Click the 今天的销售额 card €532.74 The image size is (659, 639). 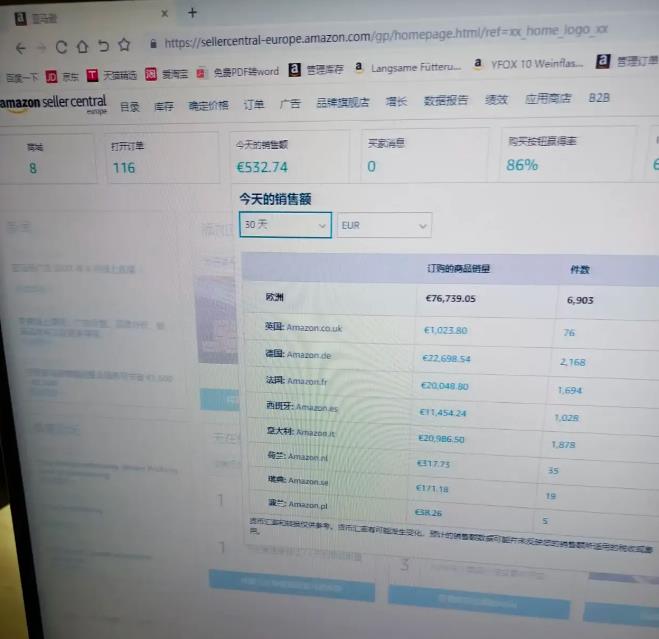(290, 156)
